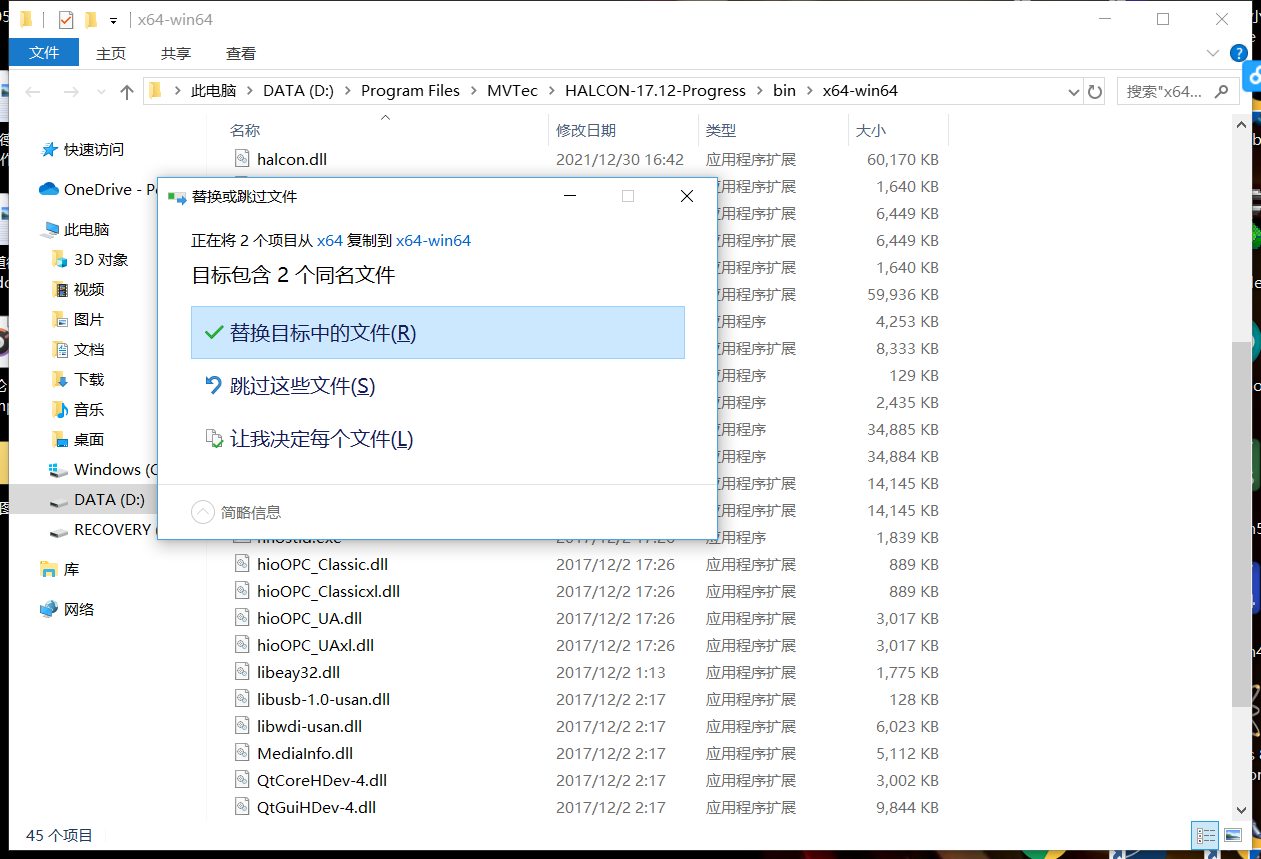
Task: Select the MediaInfo.dll file name
Action: pyautogui.click(x=305, y=753)
